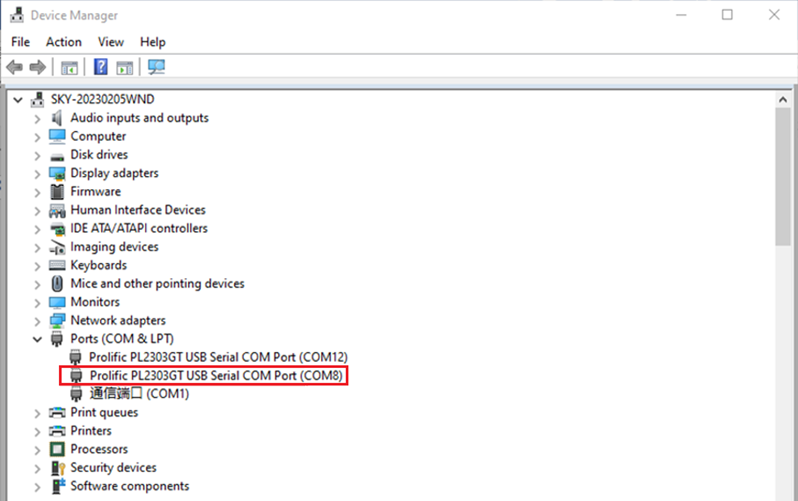Click the Show/Hide Action Pane icon
The image size is (798, 501).
tap(125, 68)
